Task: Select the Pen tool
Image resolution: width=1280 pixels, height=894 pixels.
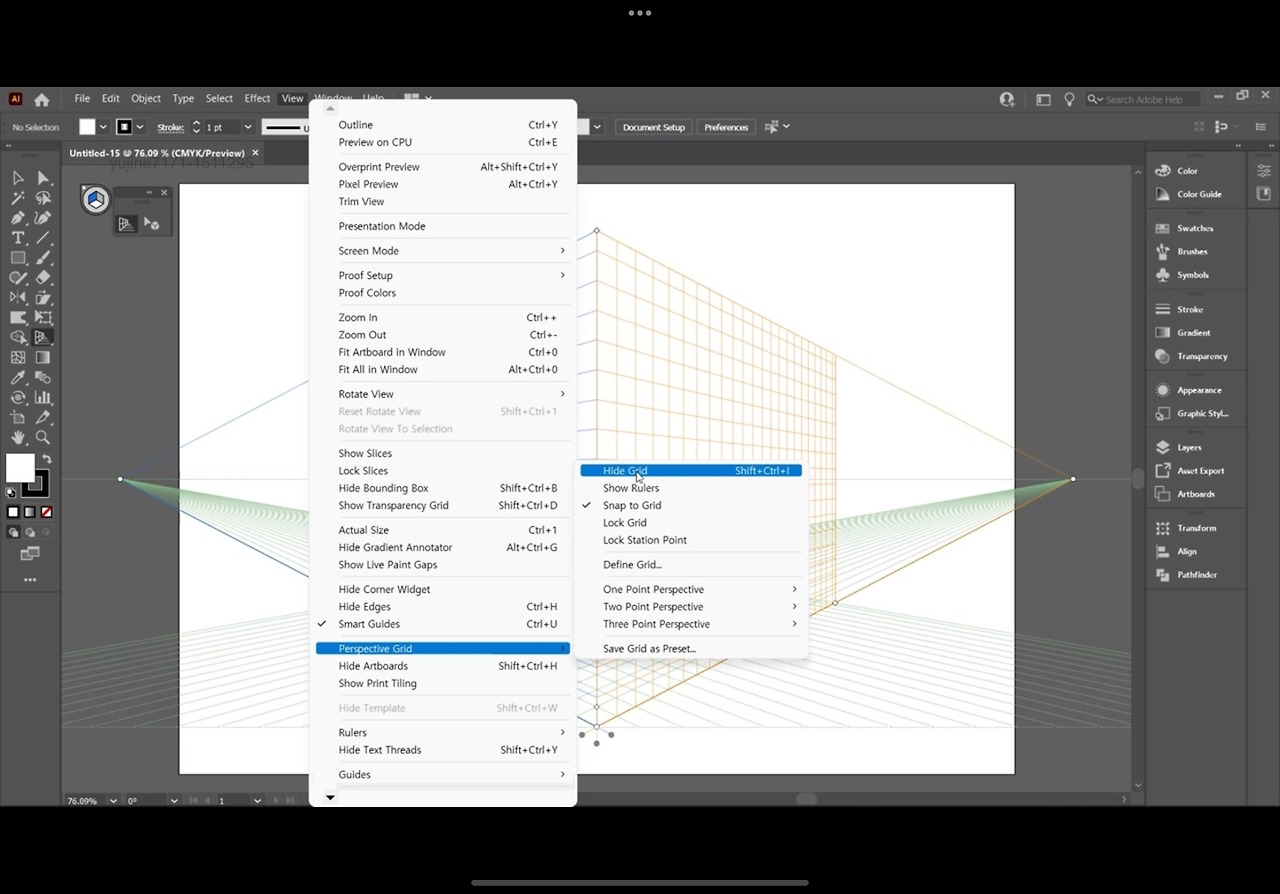Action: tap(18, 218)
